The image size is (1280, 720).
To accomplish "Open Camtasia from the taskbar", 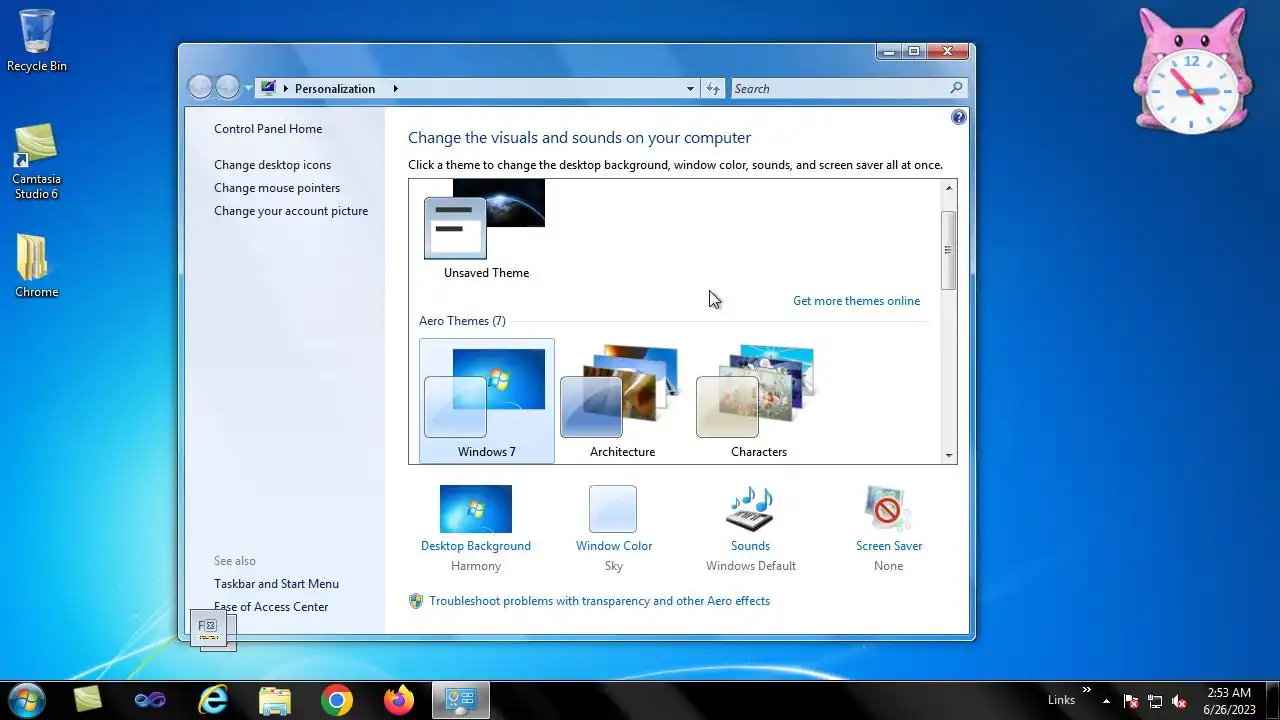I will point(88,700).
